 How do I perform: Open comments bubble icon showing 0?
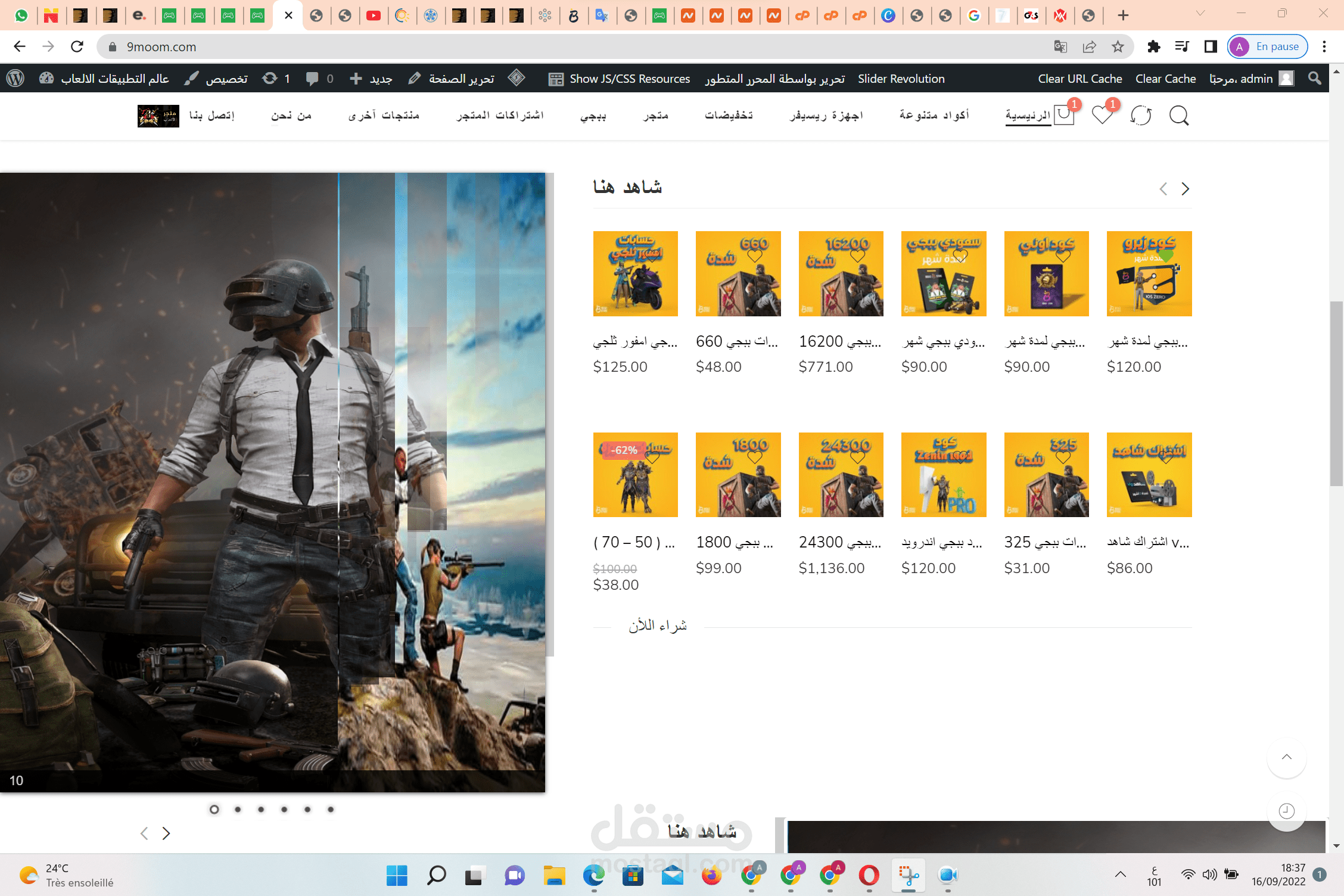pyautogui.click(x=312, y=79)
